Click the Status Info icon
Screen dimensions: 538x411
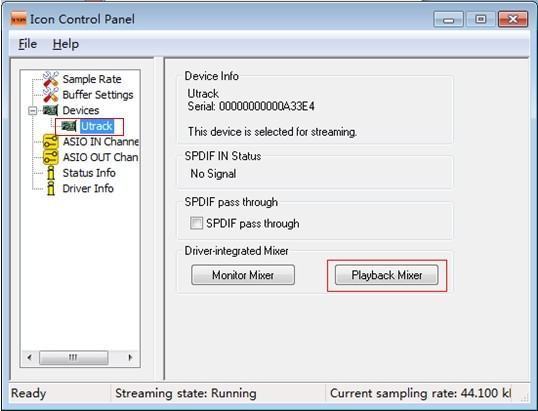51,173
